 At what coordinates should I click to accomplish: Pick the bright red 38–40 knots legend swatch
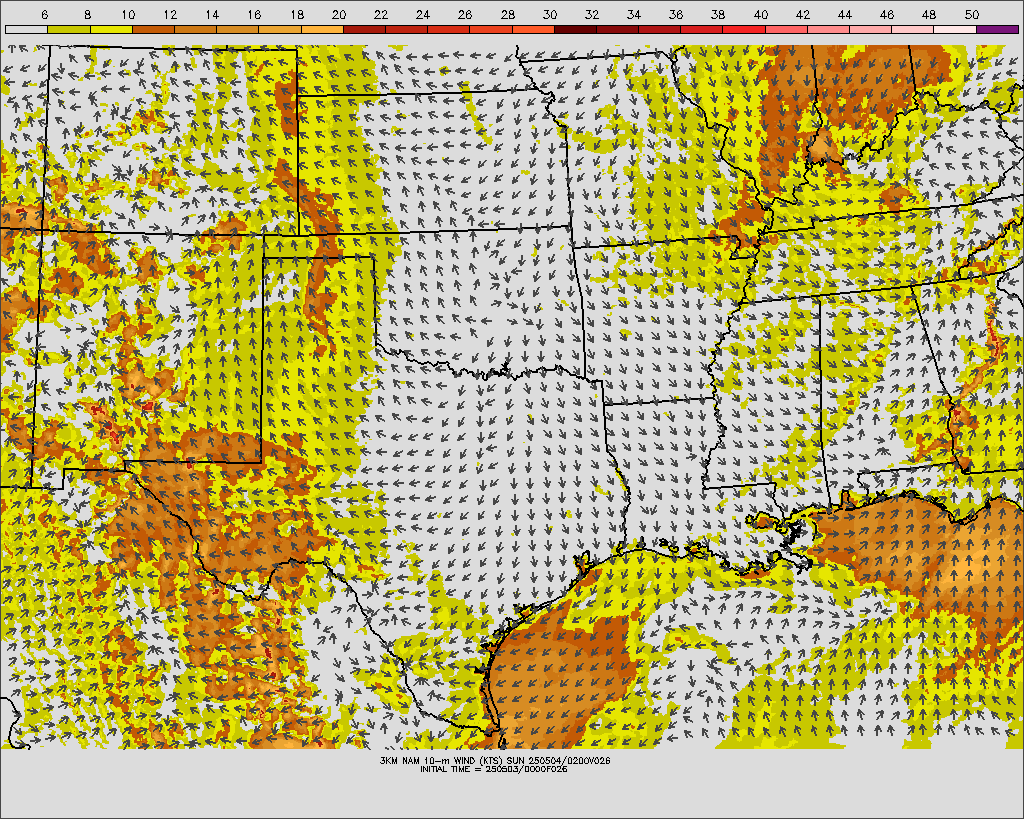pos(744,29)
